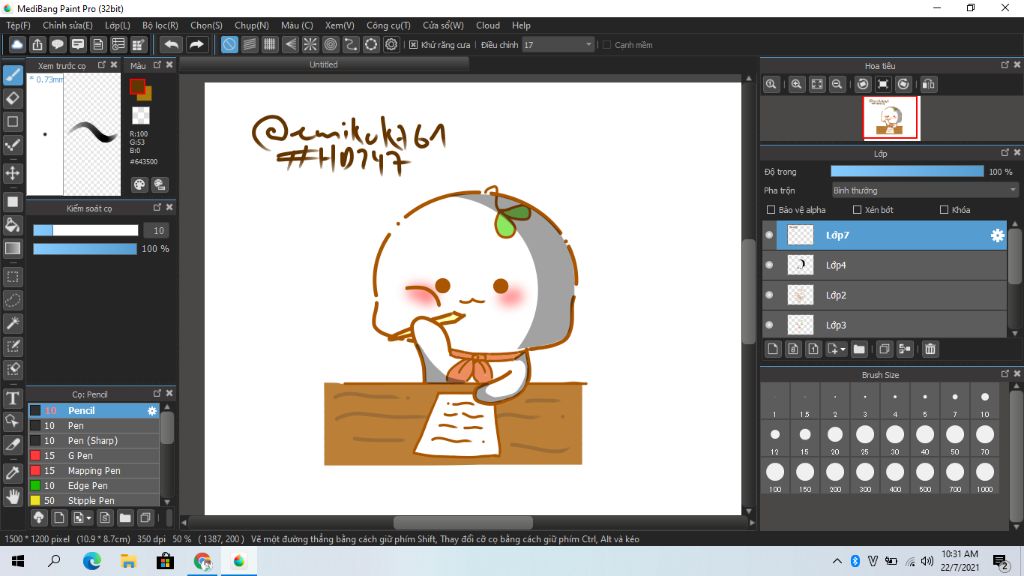Select the Mapping Pen brush
1024x576 pixels.
93,471
